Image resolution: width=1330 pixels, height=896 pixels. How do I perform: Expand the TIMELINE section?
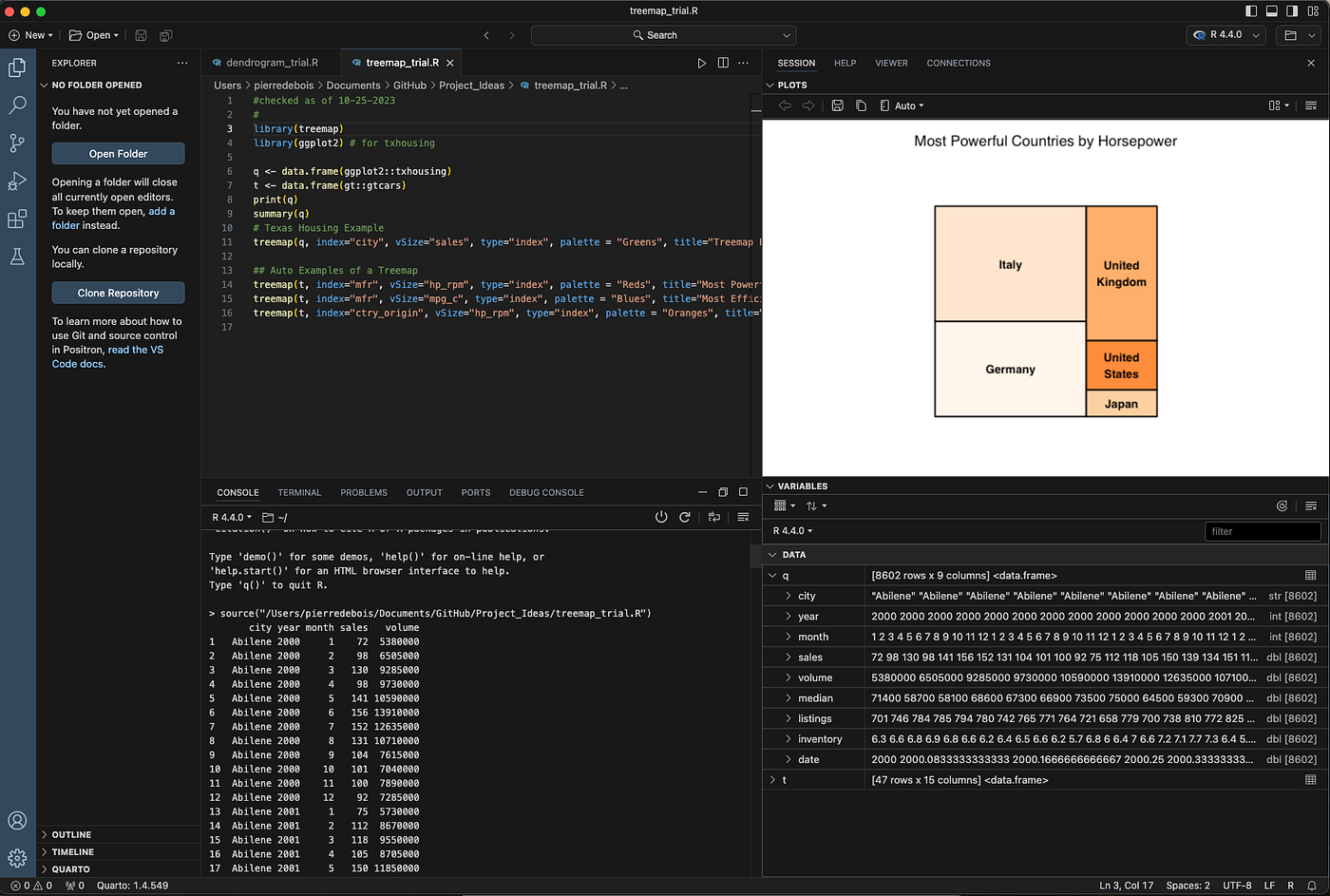click(73, 851)
